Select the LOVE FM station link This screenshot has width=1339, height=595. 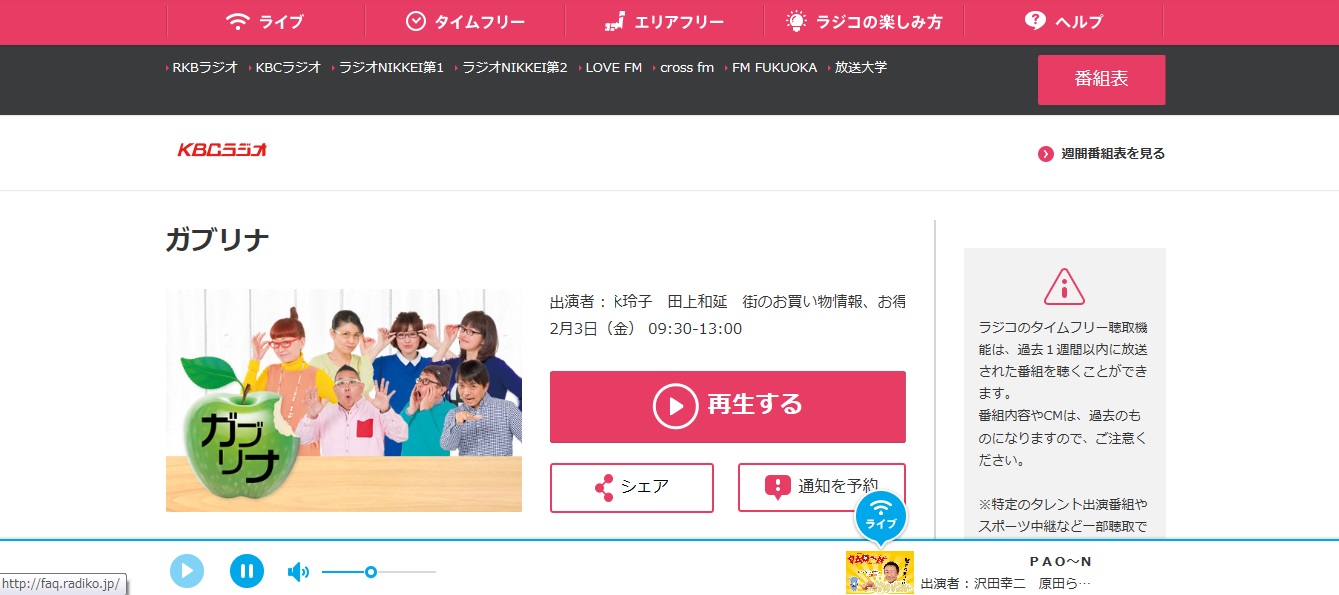pos(609,68)
